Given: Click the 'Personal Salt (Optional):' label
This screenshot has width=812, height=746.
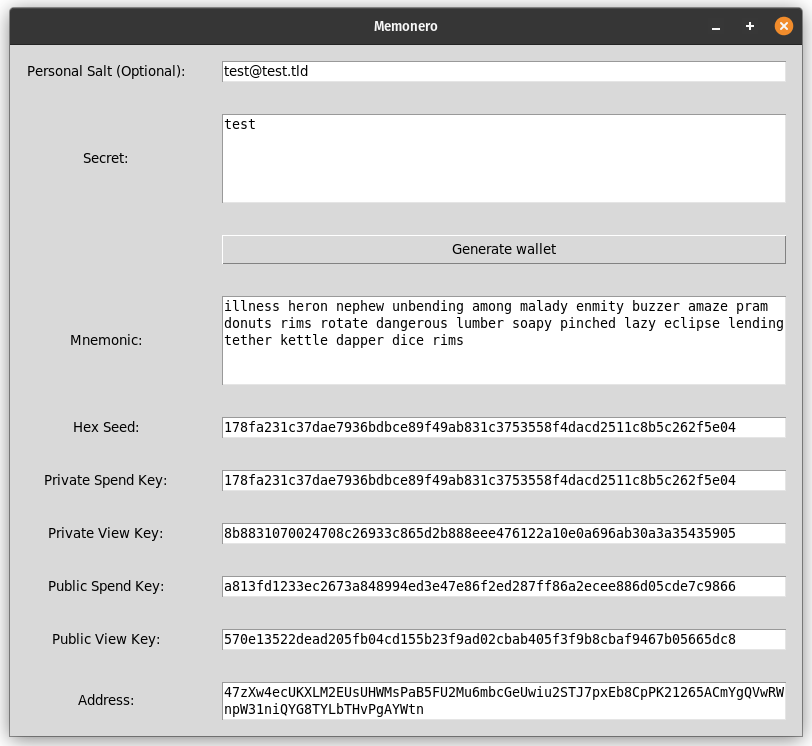Looking at the screenshot, I should [106, 71].
